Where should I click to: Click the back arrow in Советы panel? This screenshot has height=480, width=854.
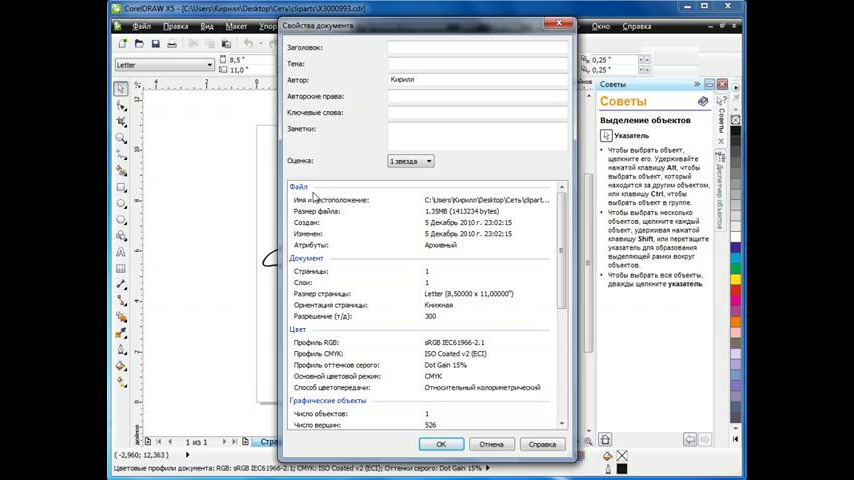click(689, 439)
